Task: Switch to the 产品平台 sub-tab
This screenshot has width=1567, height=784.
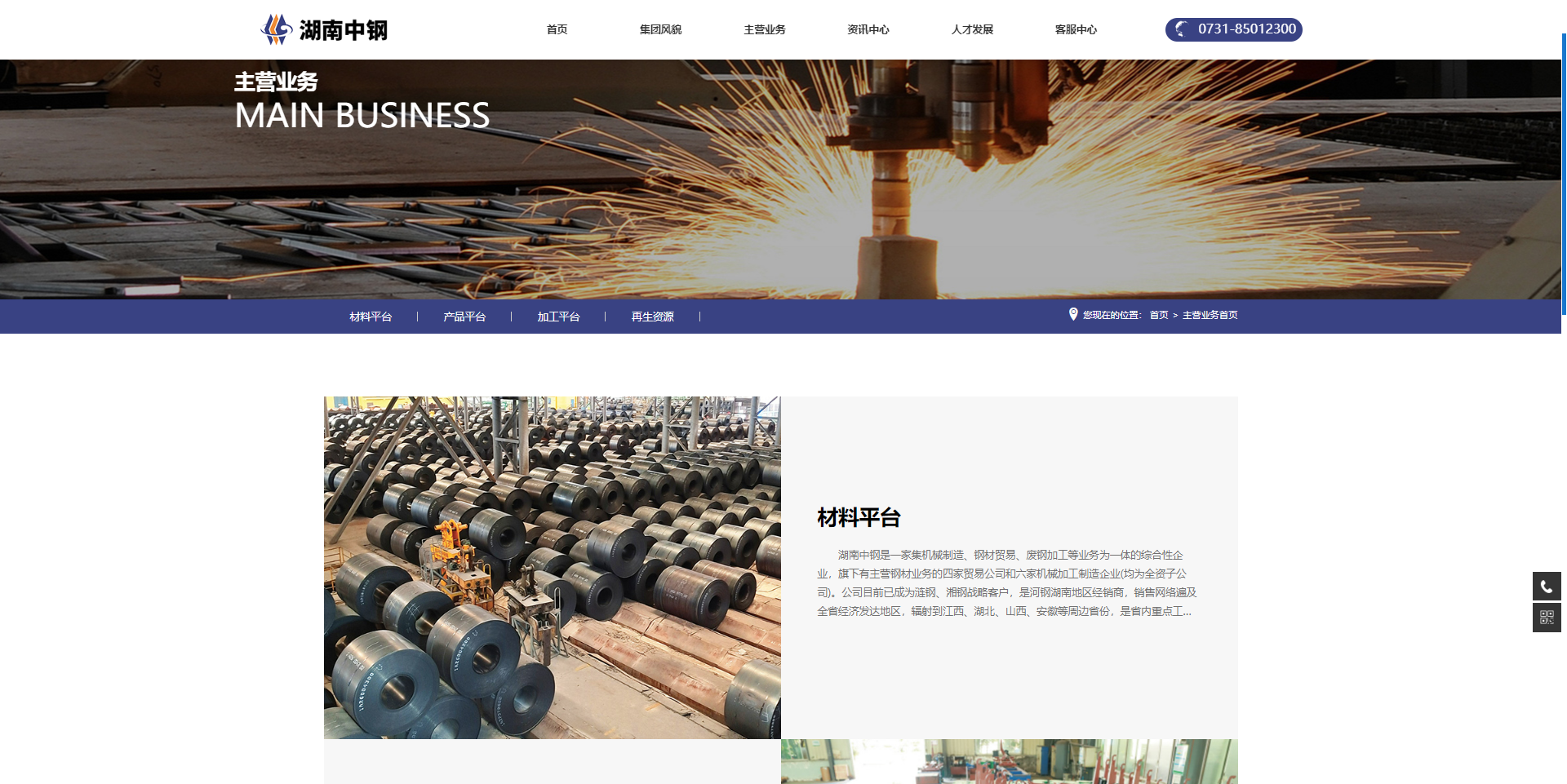Action: pos(464,317)
